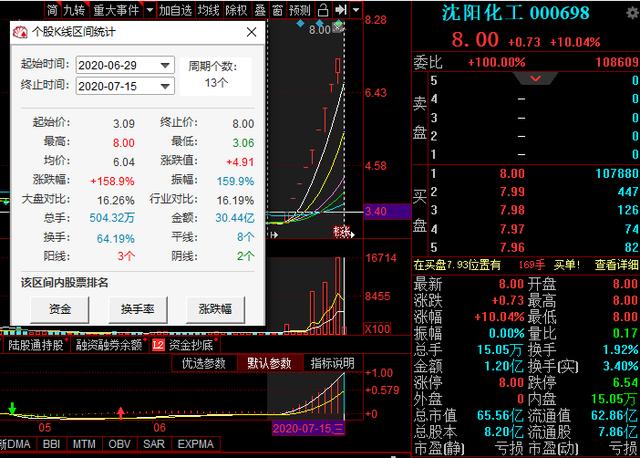The image size is (640, 458).
Task: Click buy level 1 price 8.00
Action: click(512, 173)
